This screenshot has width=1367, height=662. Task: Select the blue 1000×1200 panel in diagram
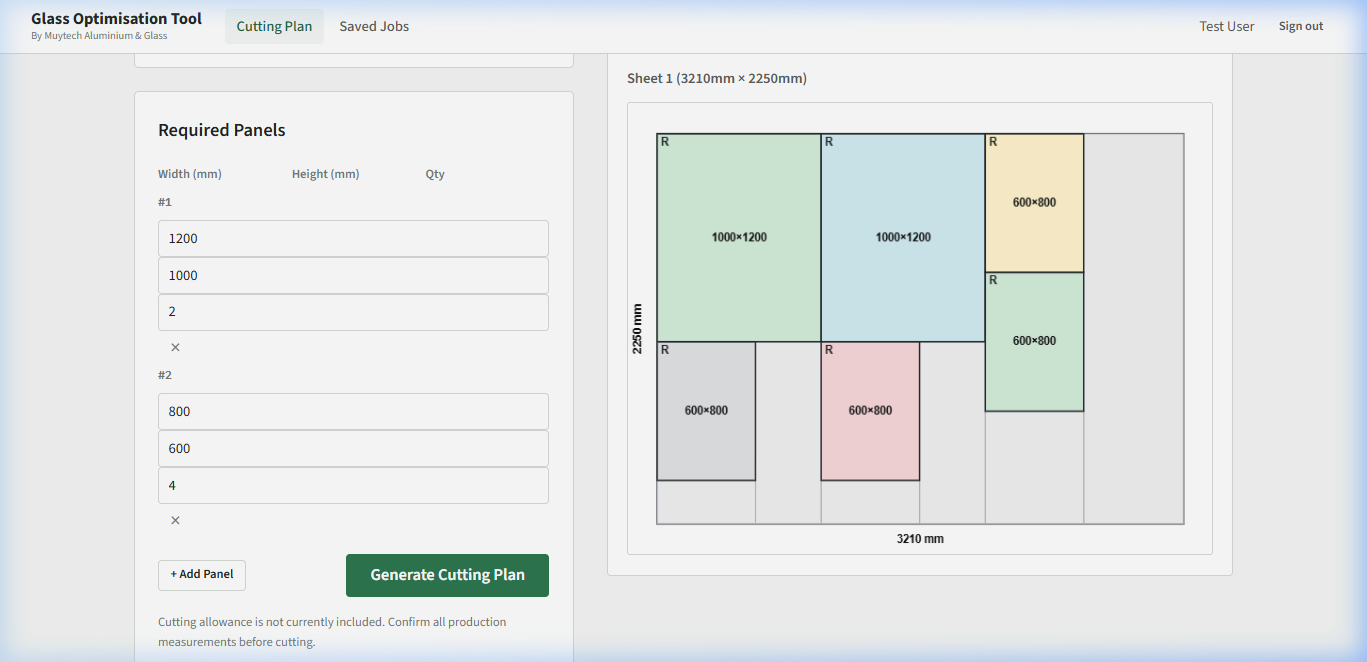click(x=903, y=238)
